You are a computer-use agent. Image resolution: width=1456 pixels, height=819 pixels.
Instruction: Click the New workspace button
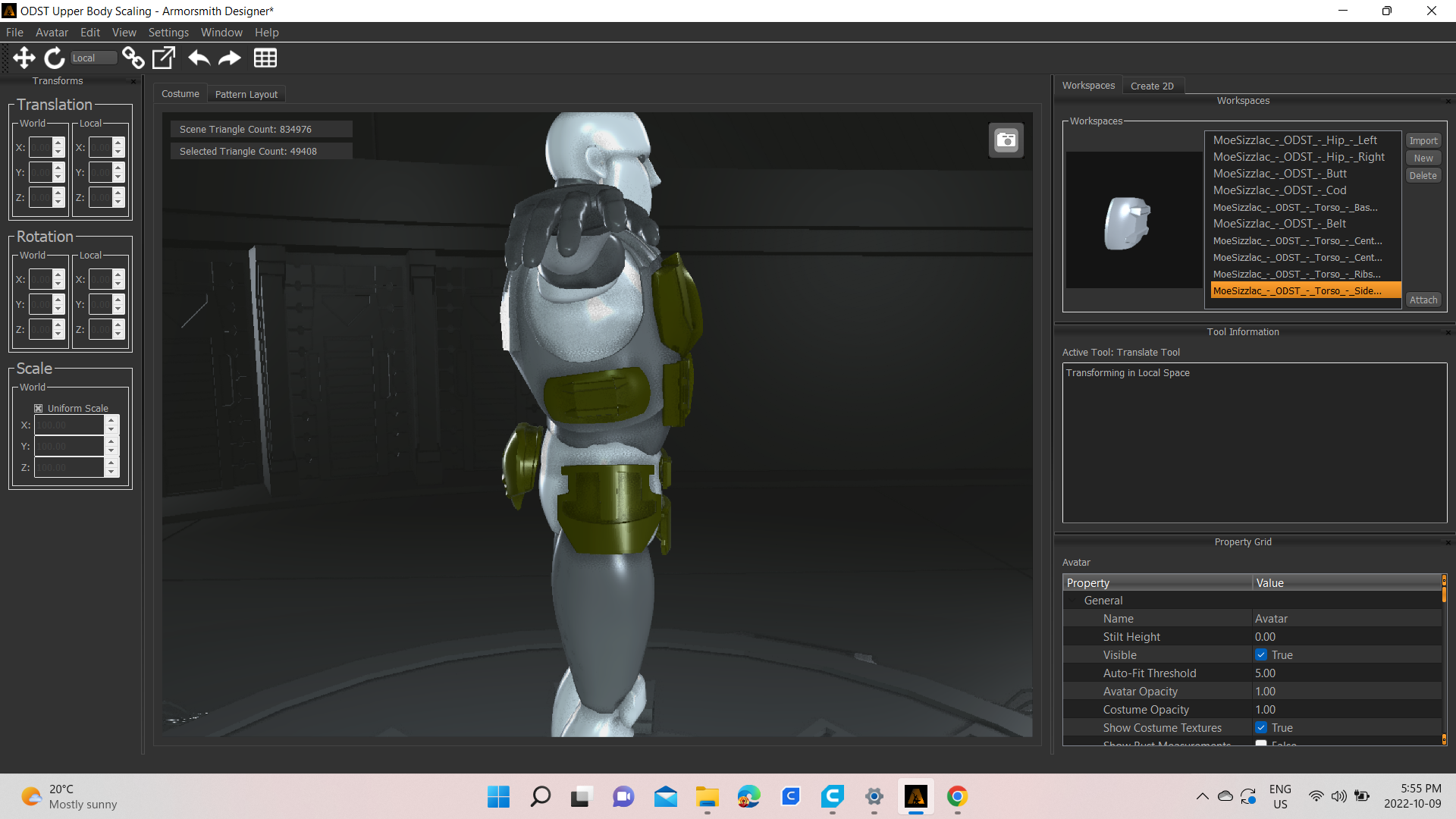(1423, 158)
